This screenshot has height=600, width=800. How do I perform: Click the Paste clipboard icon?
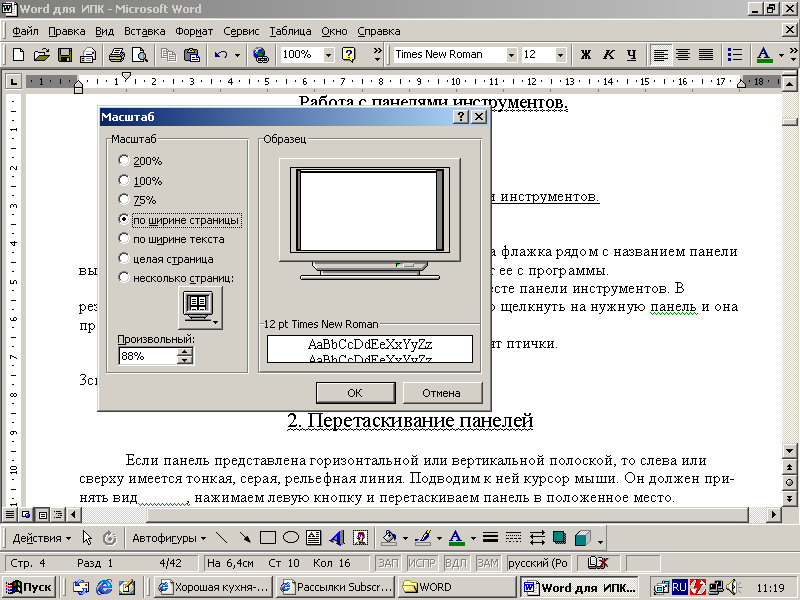click(191, 55)
